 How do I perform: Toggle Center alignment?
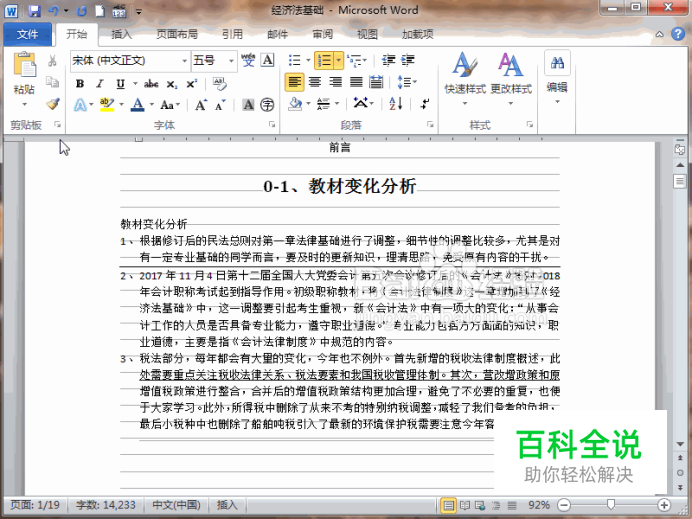coord(315,82)
